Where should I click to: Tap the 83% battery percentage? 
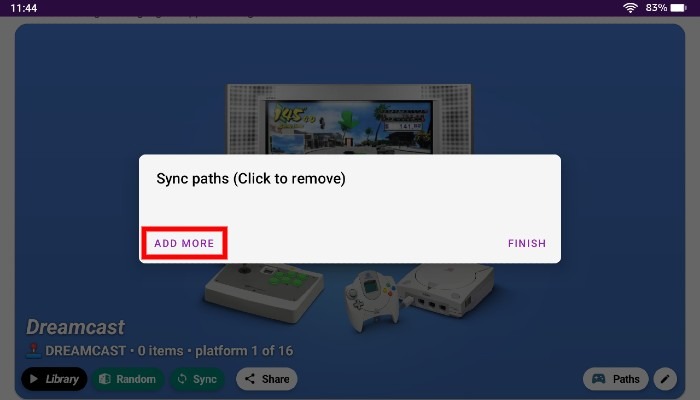[x=656, y=8]
